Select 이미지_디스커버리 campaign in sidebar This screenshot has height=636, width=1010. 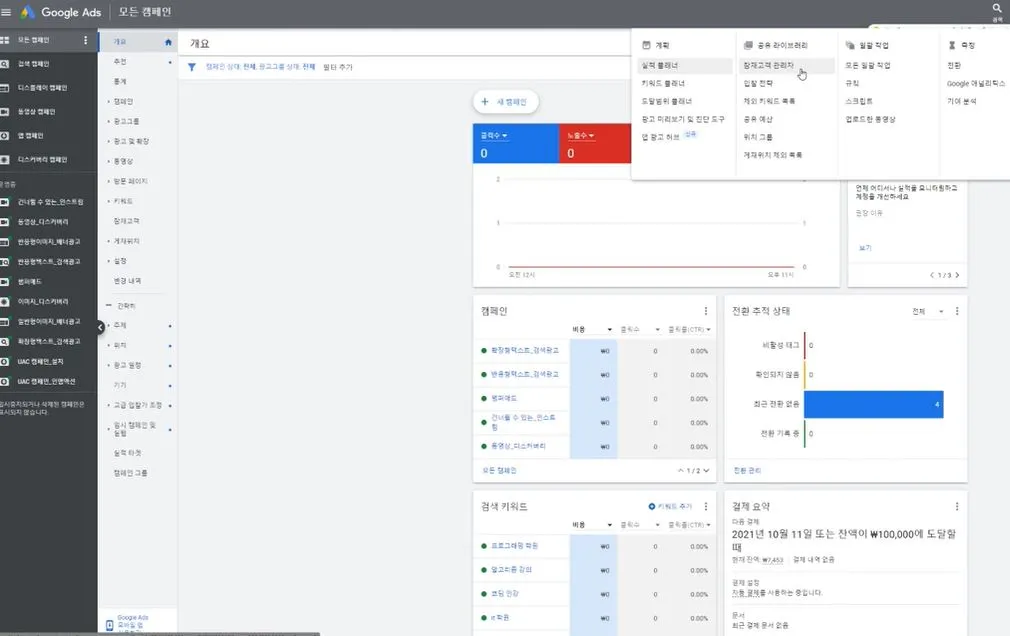pyautogui.click(x=43, y=302)
